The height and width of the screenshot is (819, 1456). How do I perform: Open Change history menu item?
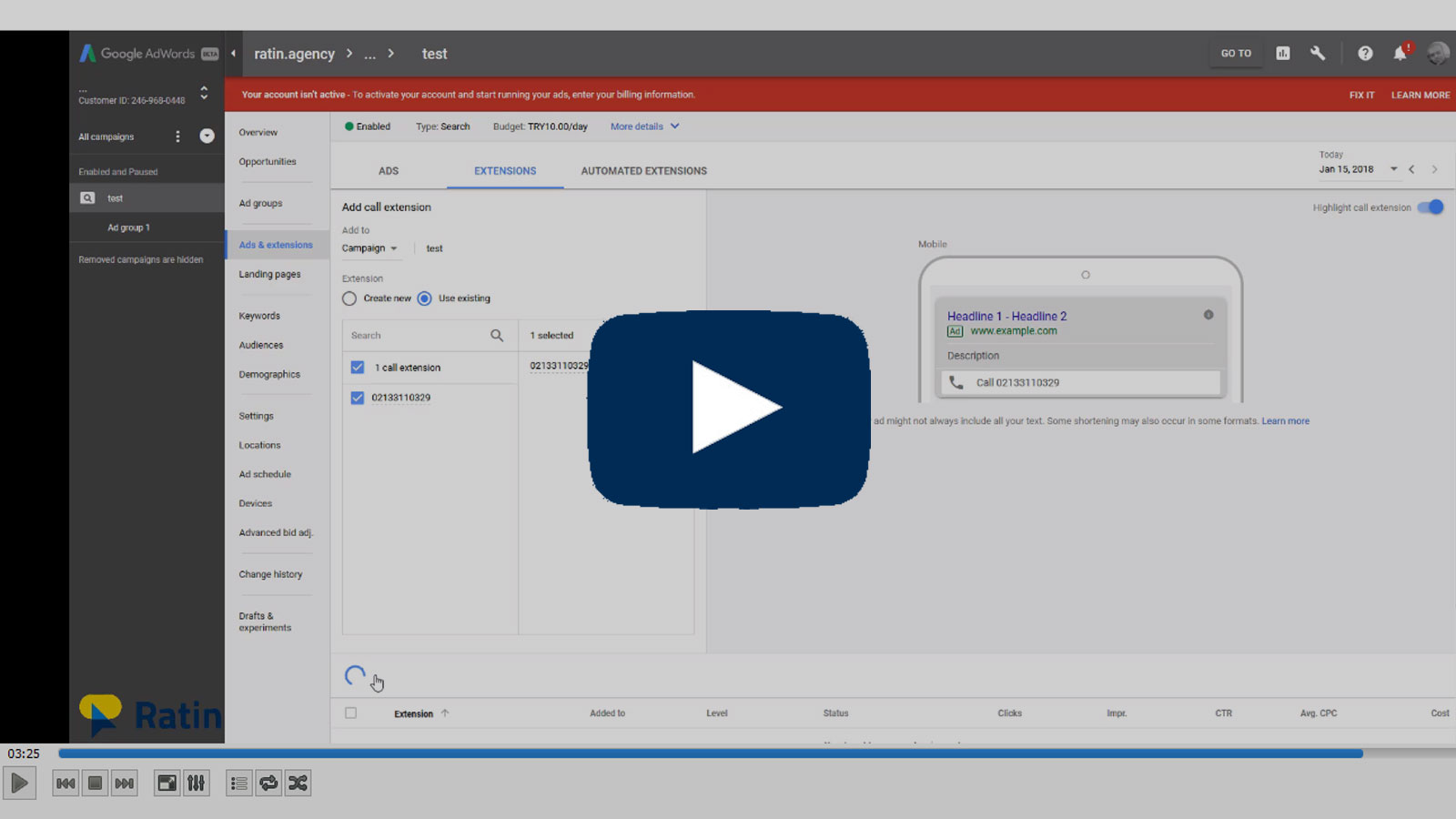[270, 574]
